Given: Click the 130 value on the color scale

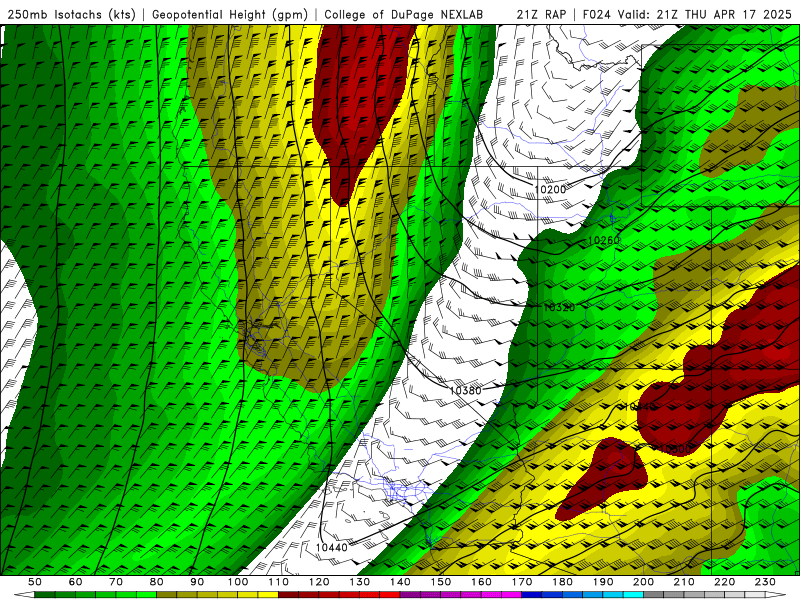Looking at the screenshot, I should tap(360, 582).
